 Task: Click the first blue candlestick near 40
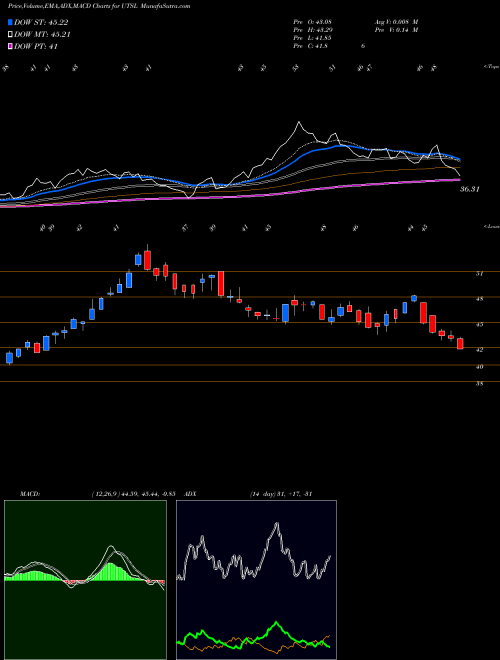9,358
